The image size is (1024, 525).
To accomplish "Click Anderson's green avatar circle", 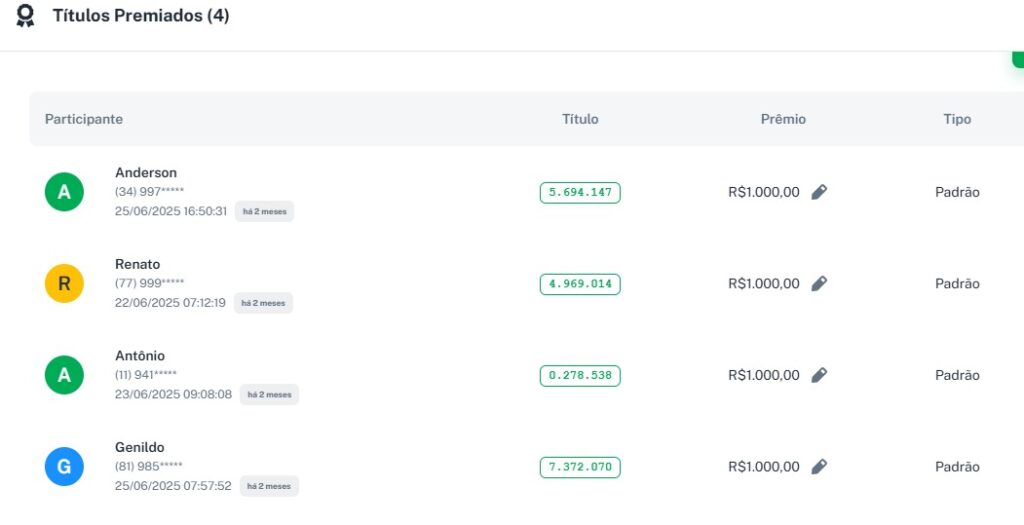I will click(64, 192).
